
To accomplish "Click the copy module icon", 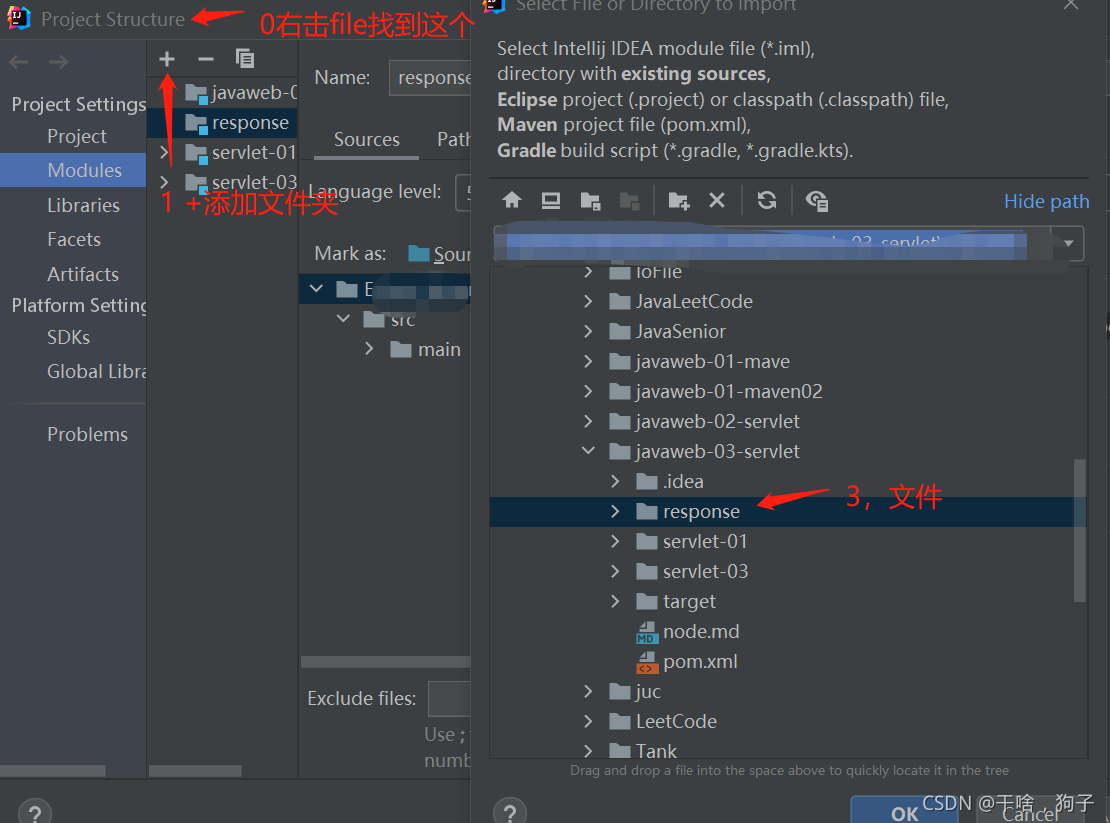I will point(245,59).
